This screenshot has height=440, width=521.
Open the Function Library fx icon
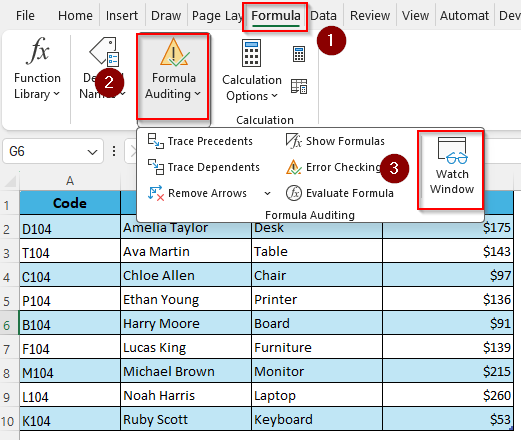[x=37, y=51]
